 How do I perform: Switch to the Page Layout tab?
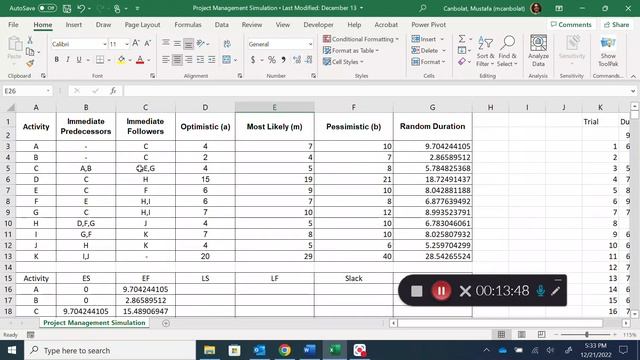coord(142,24)
